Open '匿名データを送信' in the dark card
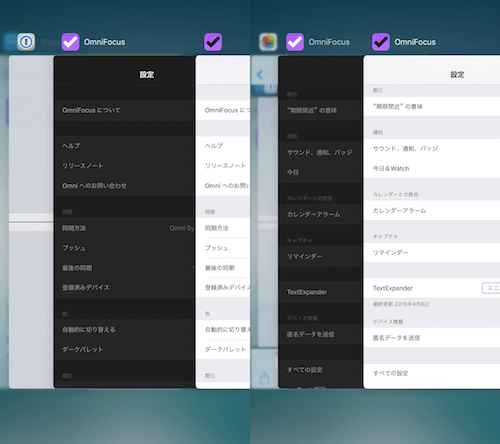500x444 pixels. click(x=321, y=334)
